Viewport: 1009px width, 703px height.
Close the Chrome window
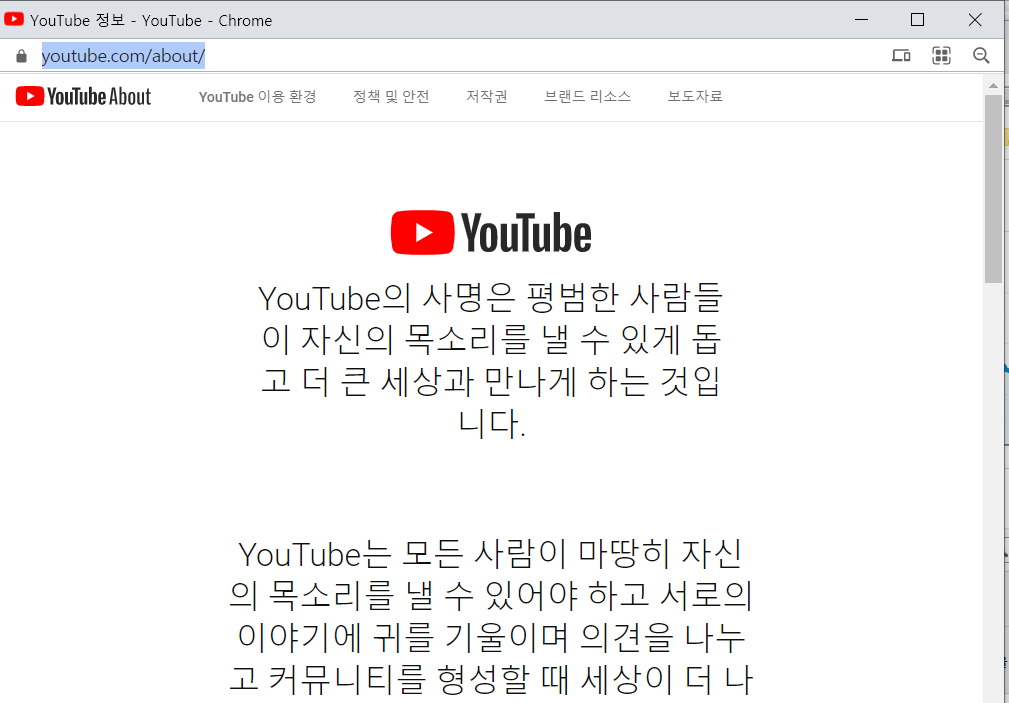(x=975, y=20)
